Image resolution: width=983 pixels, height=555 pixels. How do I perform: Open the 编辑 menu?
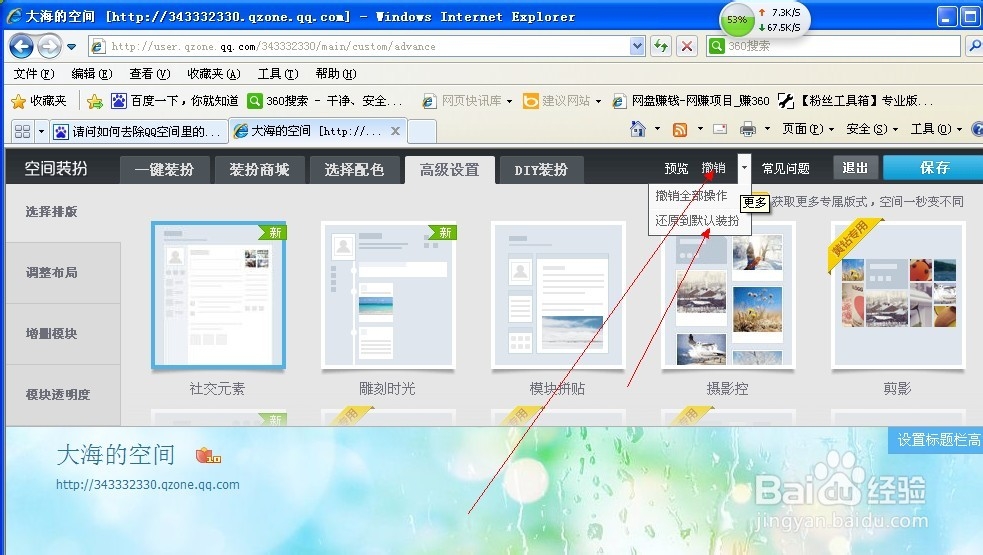pos(92,74)
